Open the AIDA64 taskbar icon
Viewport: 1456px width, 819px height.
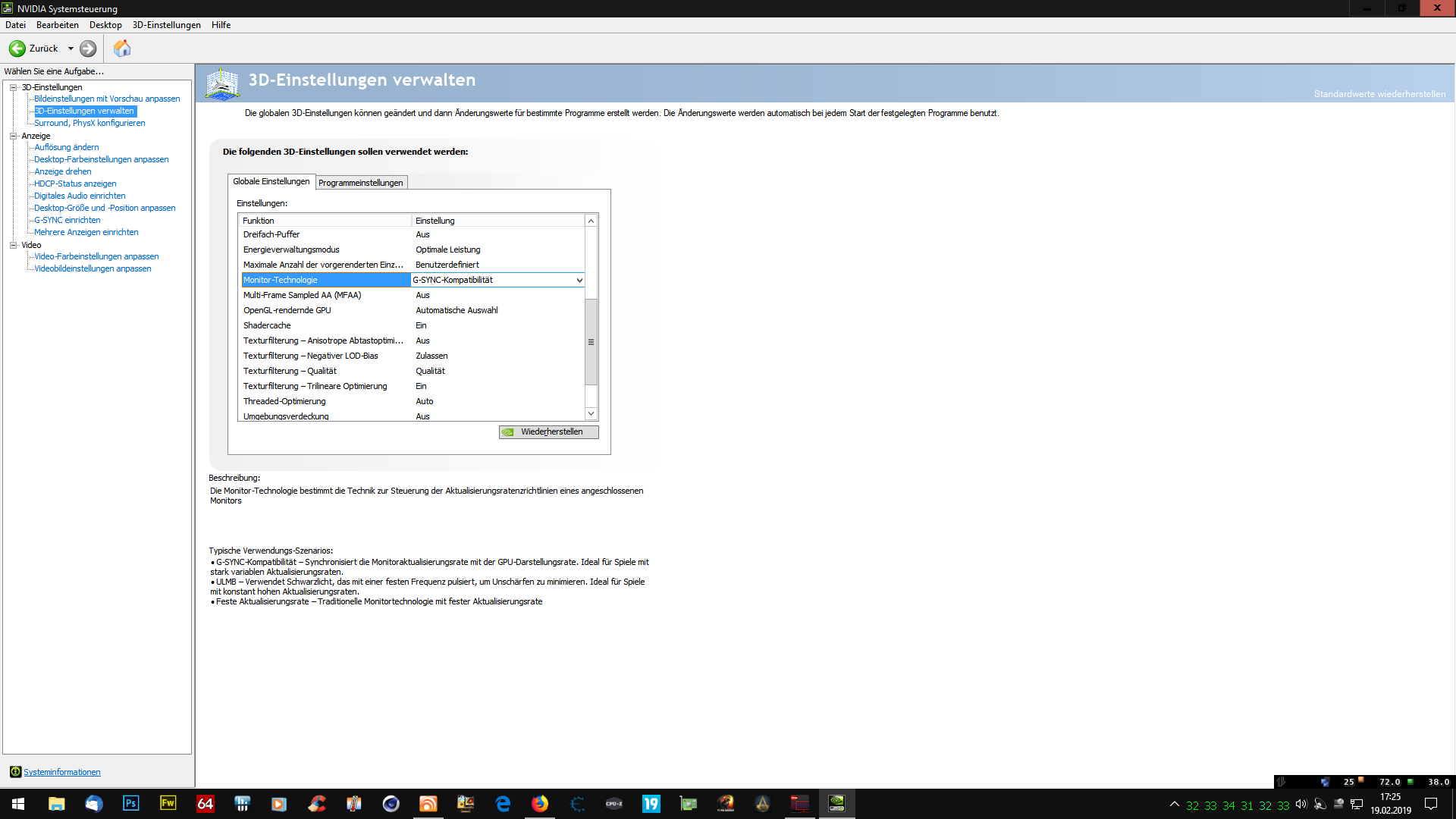[x=205, y=804]
